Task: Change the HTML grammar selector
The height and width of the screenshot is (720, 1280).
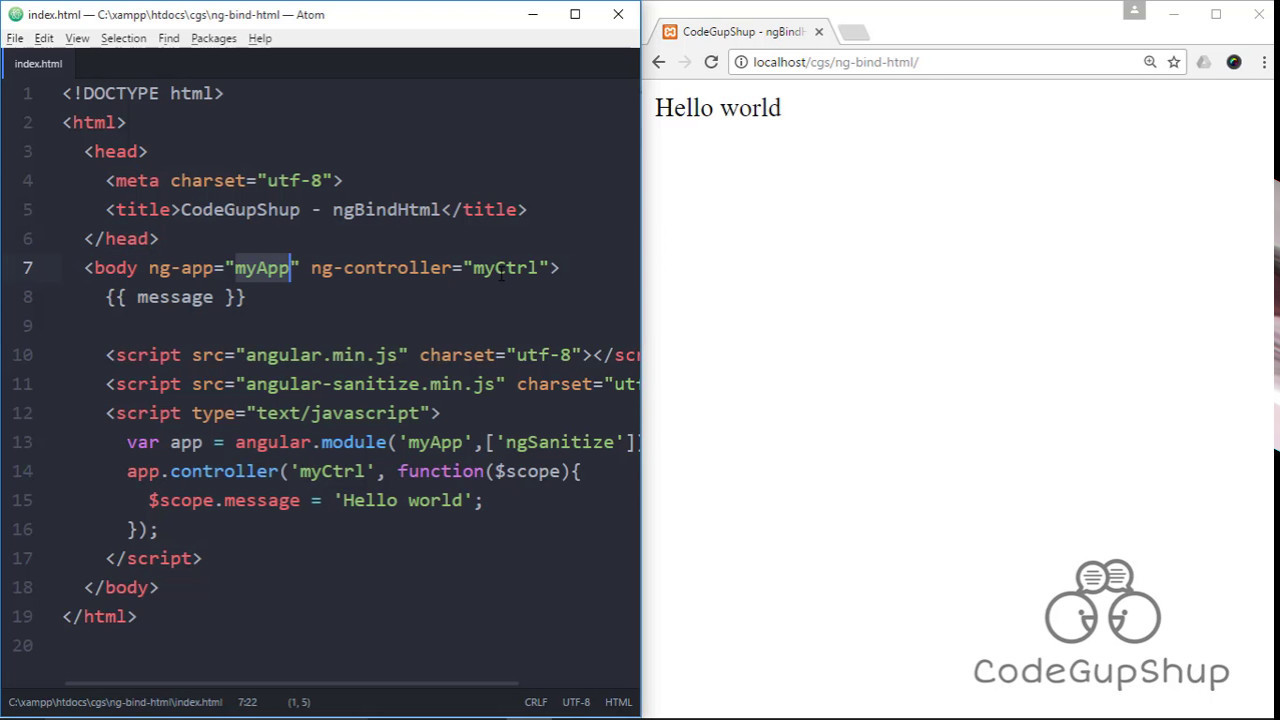Action: coord(618,702)
